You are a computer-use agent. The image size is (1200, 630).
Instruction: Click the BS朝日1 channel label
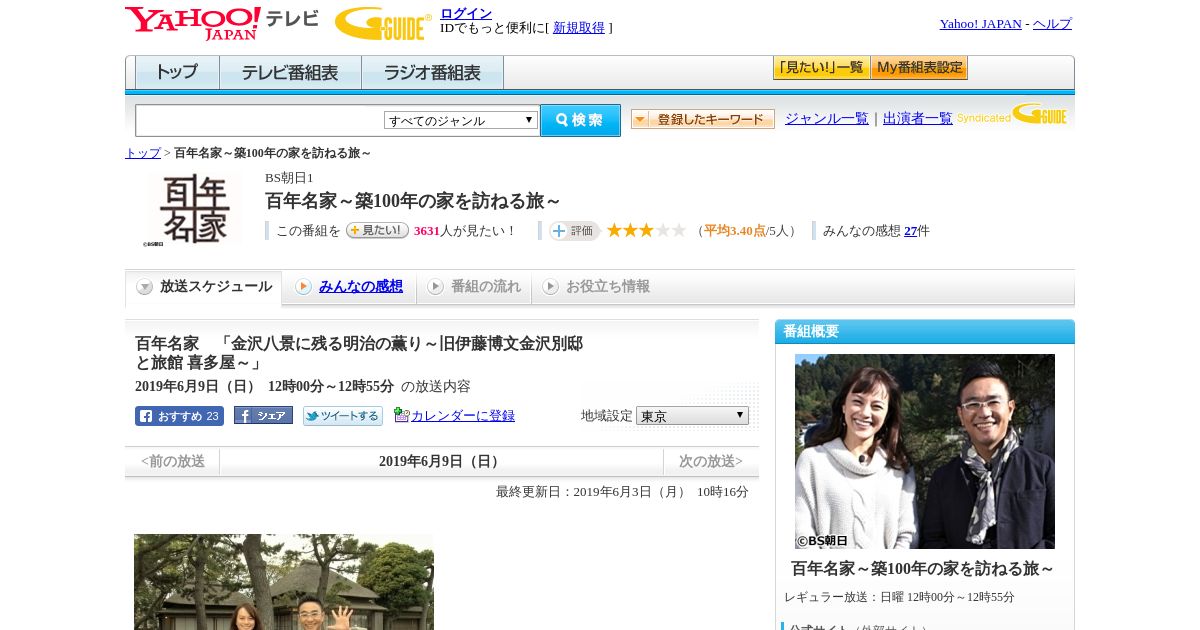coord(289,178)
